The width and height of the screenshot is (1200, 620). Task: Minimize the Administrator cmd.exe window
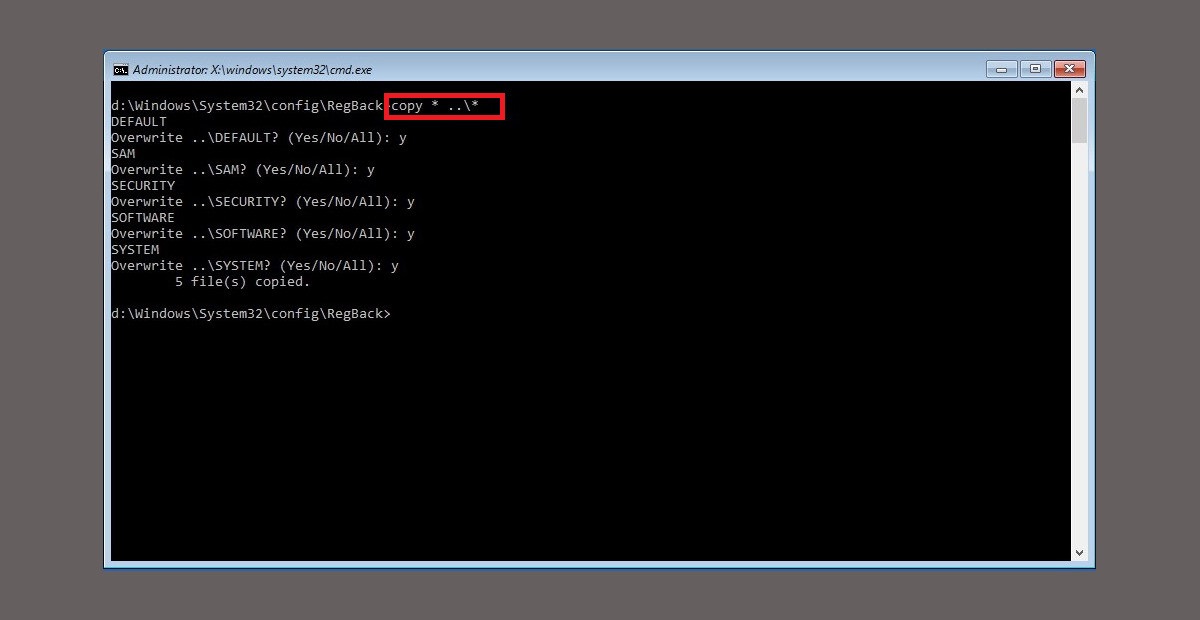[x=1001, y=69]
